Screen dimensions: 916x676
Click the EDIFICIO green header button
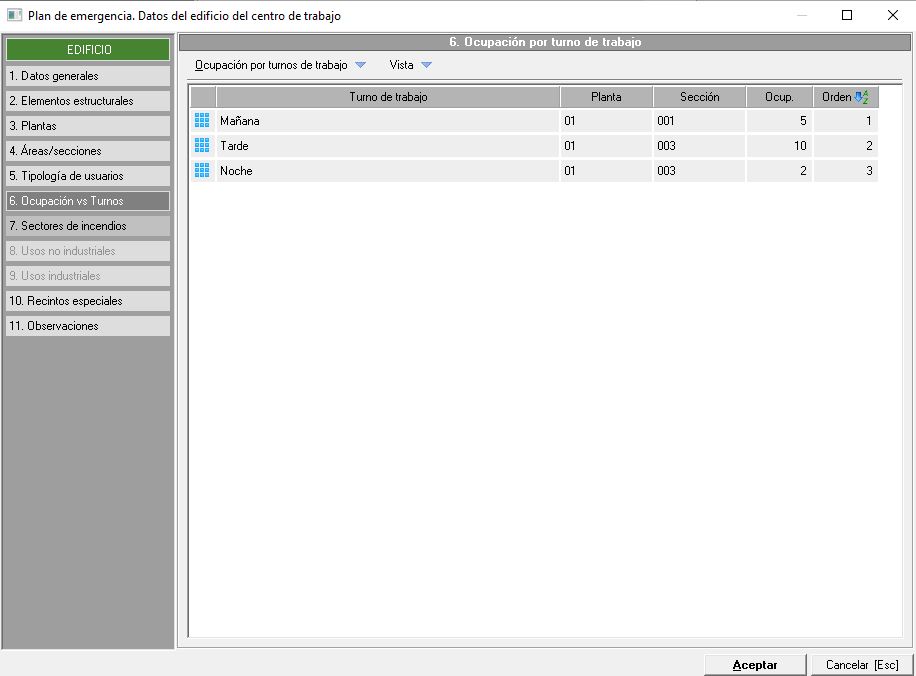click(x=88, y=50)
